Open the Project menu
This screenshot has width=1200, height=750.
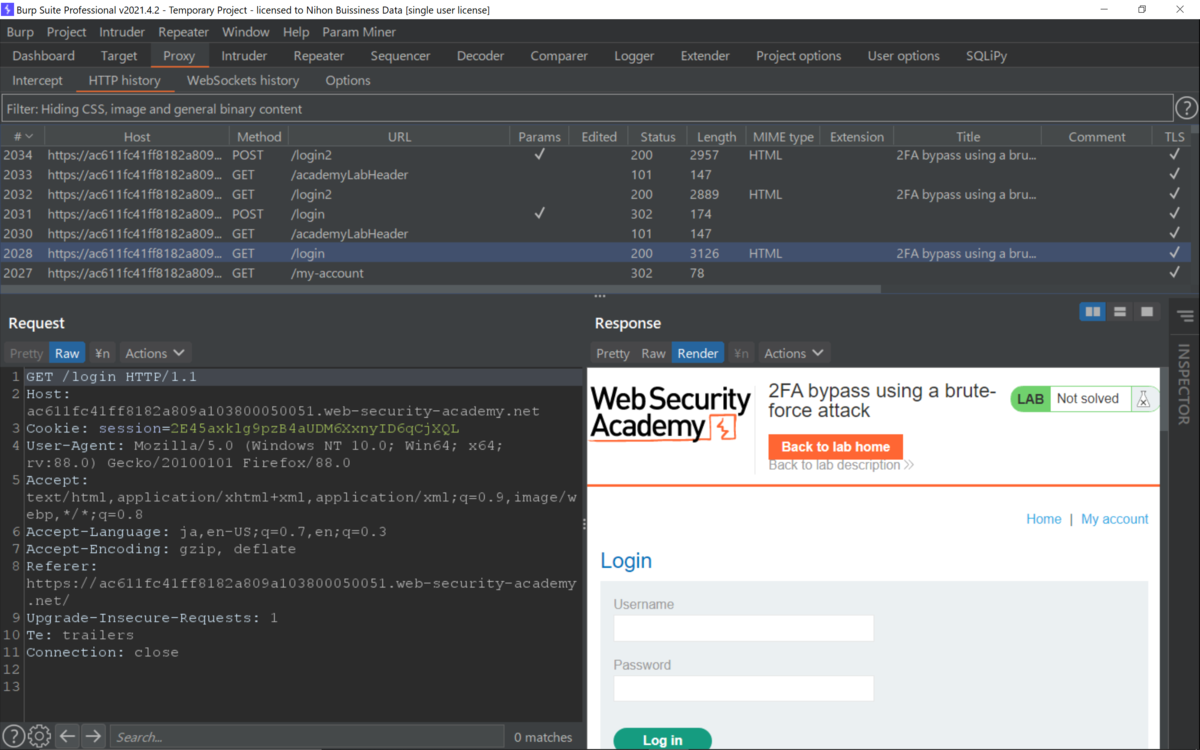click(x=67, y=32)
